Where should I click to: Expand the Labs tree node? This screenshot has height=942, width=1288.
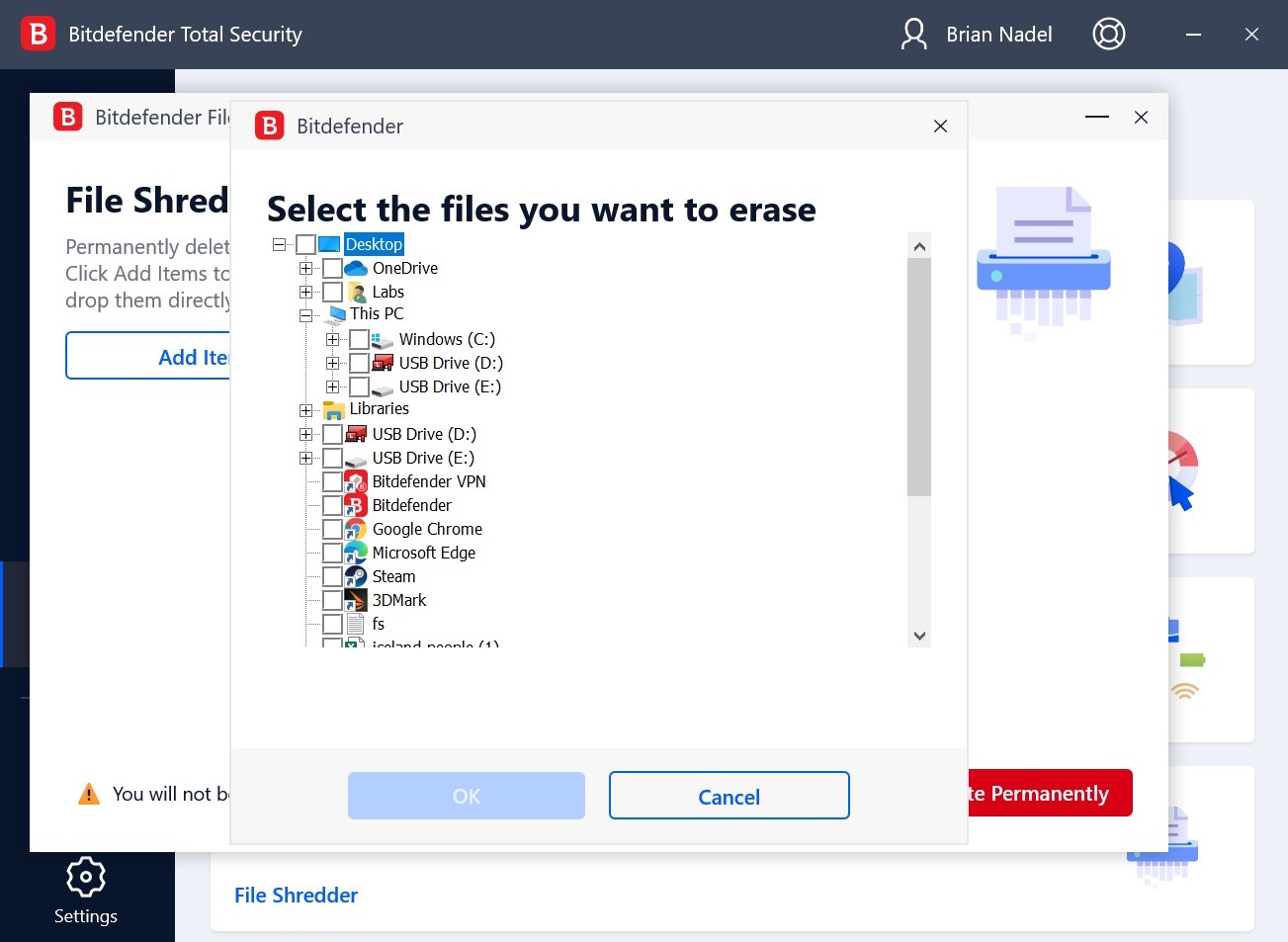coord(305,292)
